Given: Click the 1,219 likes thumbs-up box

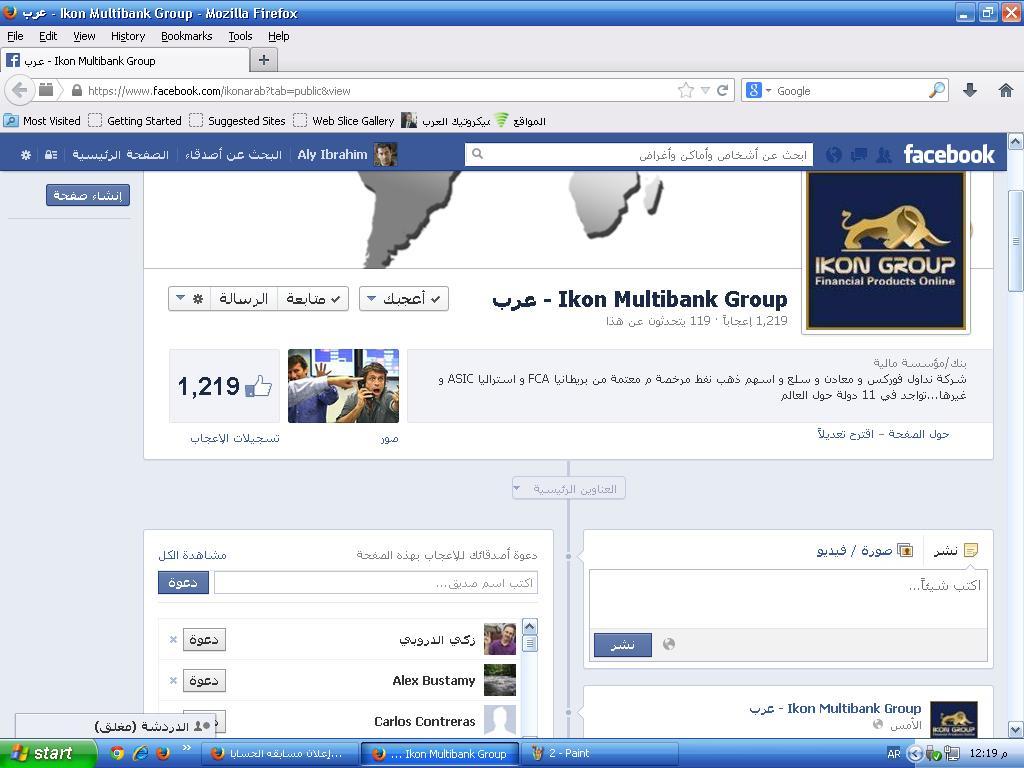Looking at the screenshot, I should (224, 386).
